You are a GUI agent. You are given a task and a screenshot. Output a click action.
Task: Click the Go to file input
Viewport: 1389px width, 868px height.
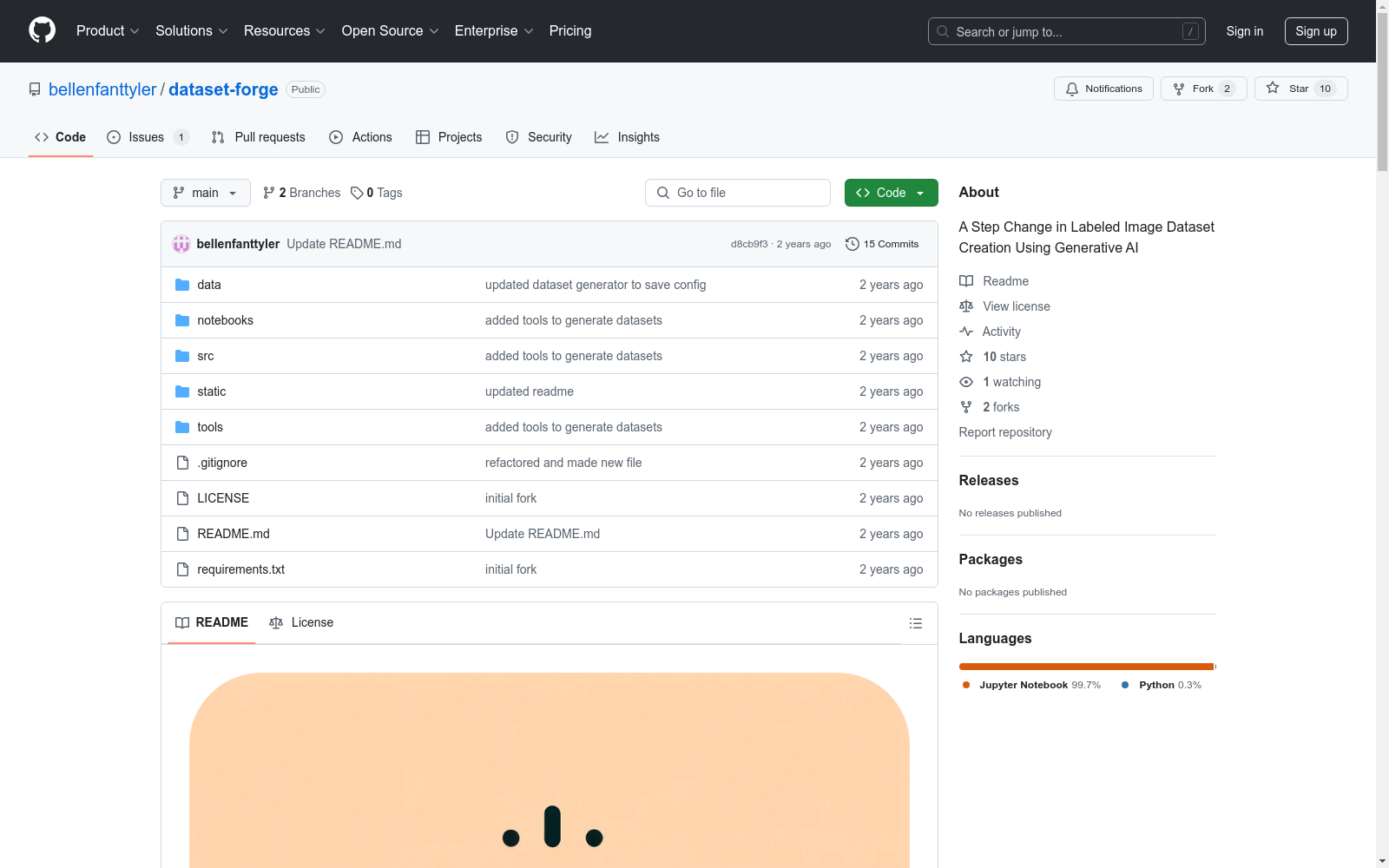(738, 193)
